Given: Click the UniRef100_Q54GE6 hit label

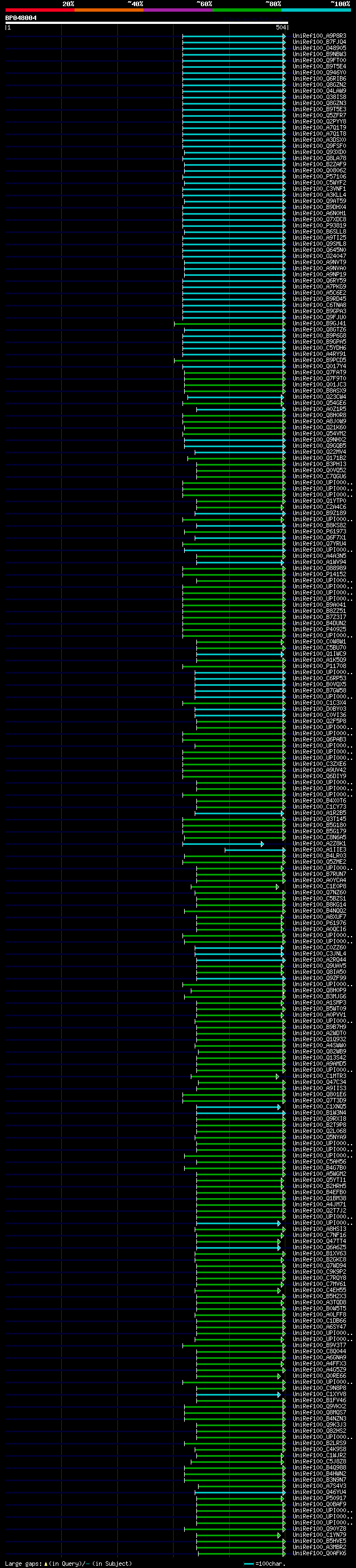Looking at the screenshot, I should [319, 403].
